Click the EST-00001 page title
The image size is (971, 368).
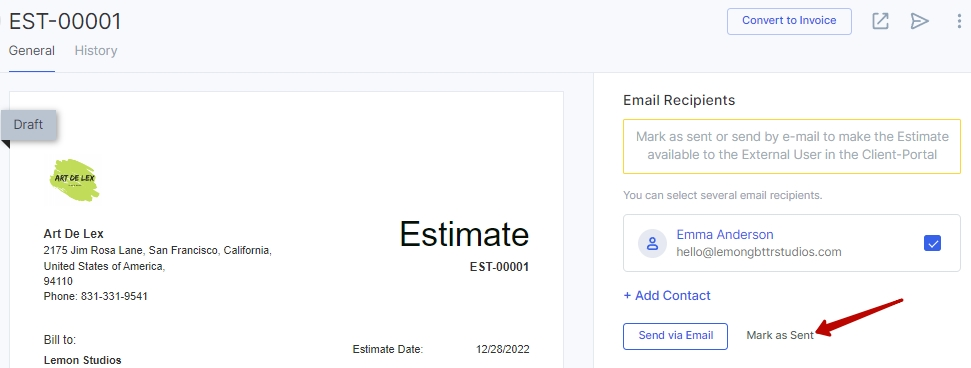pyautogui.click(x=65, y=22)
